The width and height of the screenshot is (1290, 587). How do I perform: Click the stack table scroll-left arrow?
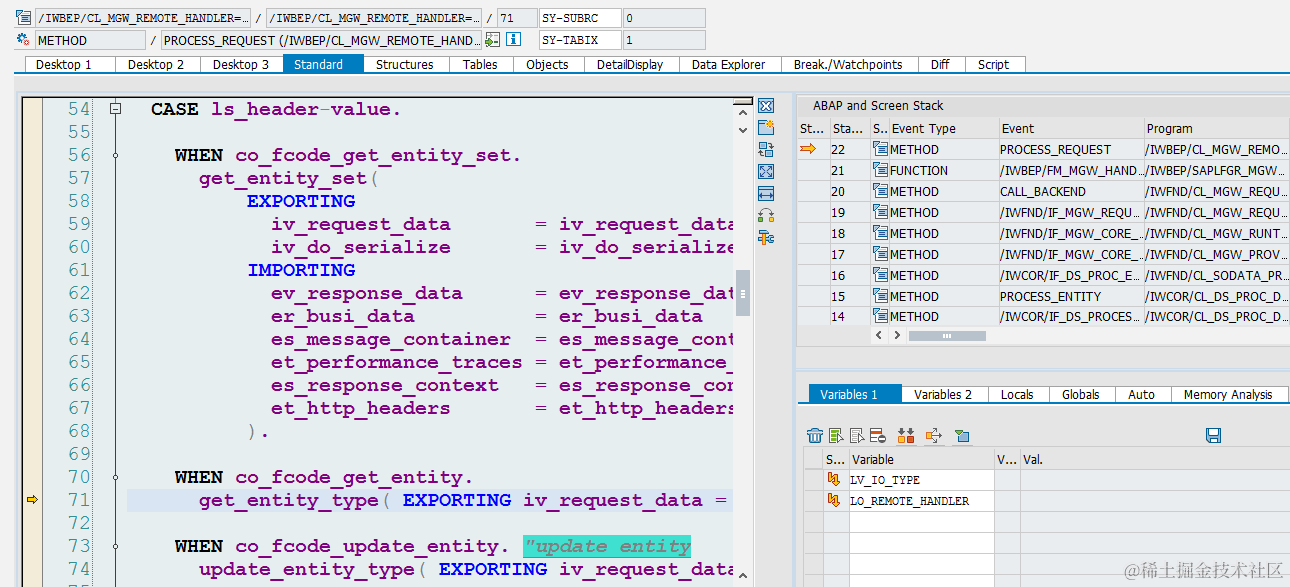tap(879, 335)
